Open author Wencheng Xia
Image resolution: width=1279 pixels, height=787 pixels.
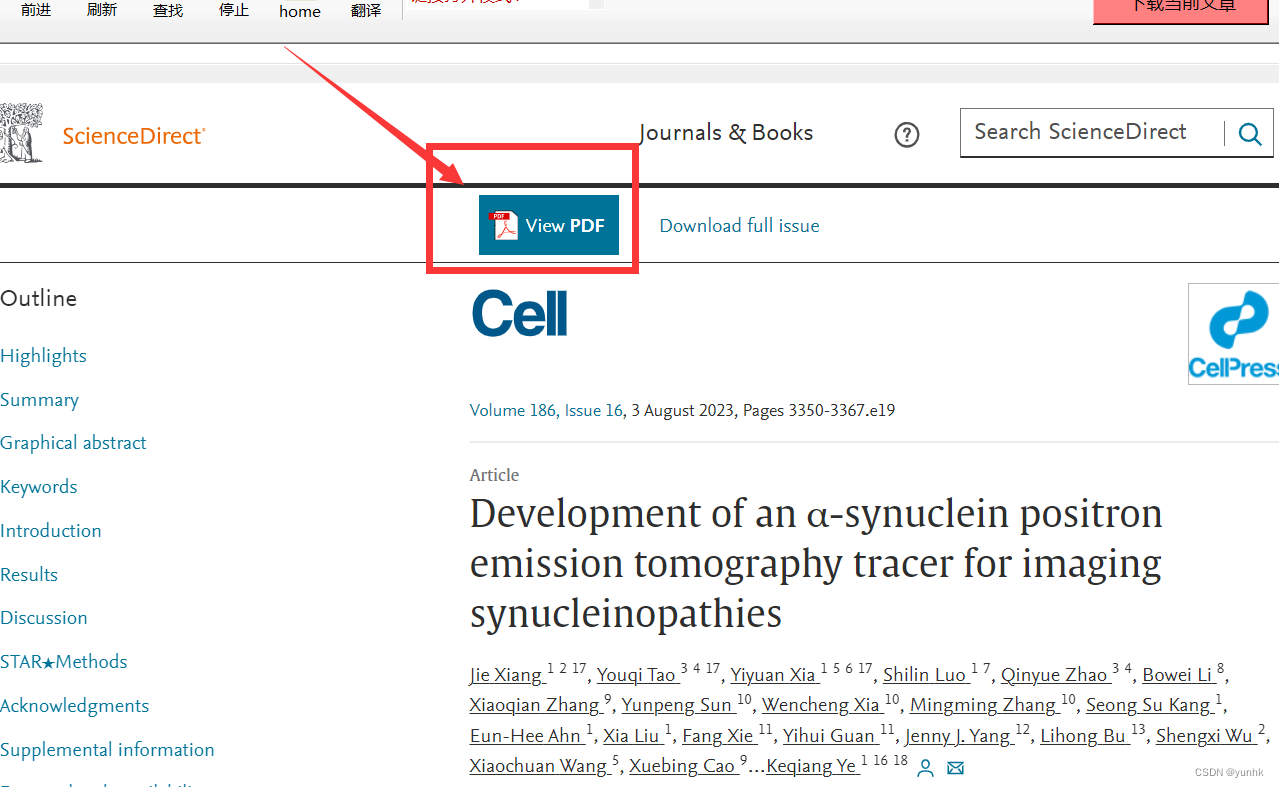click(x=821, y=705)
